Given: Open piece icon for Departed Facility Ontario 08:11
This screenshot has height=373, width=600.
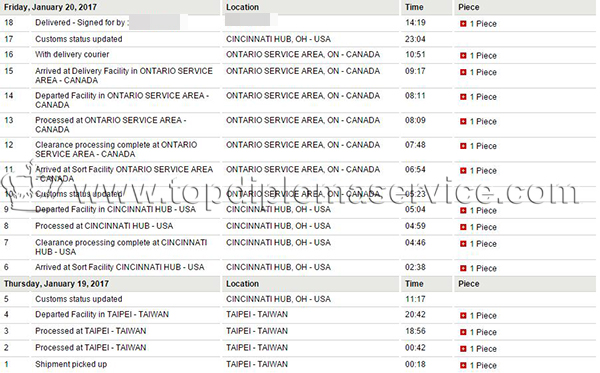Looking at the screenshot, I should click(x=463, y=97).
